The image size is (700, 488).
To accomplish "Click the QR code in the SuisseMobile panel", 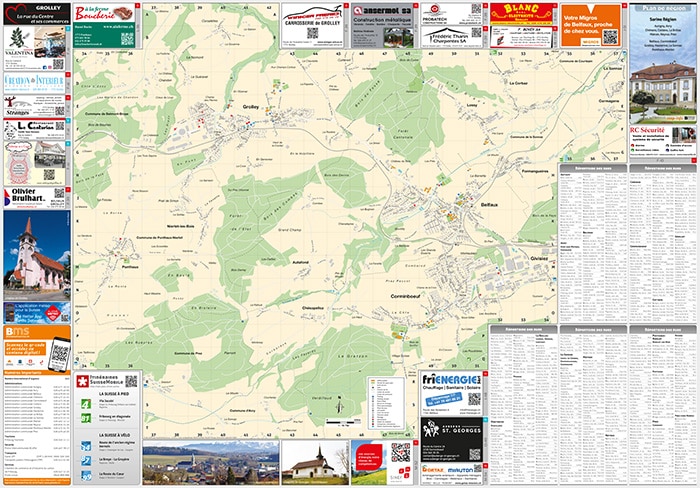I will [x=131, y=381].
